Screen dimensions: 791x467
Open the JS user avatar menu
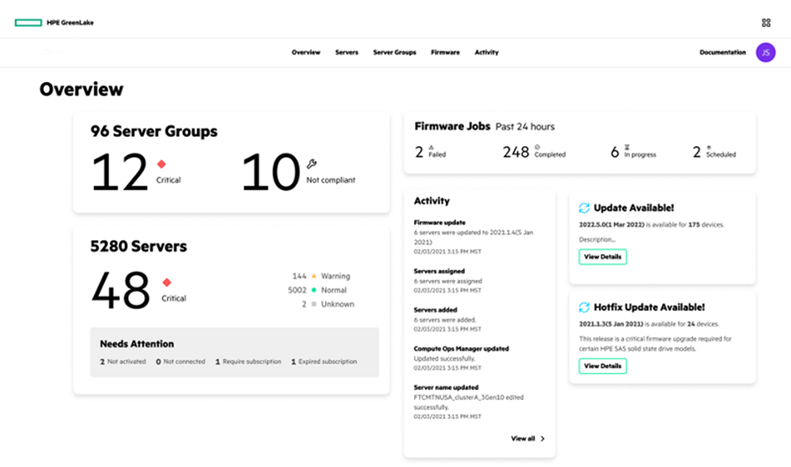pyautogui.click(x=765, y=52)
